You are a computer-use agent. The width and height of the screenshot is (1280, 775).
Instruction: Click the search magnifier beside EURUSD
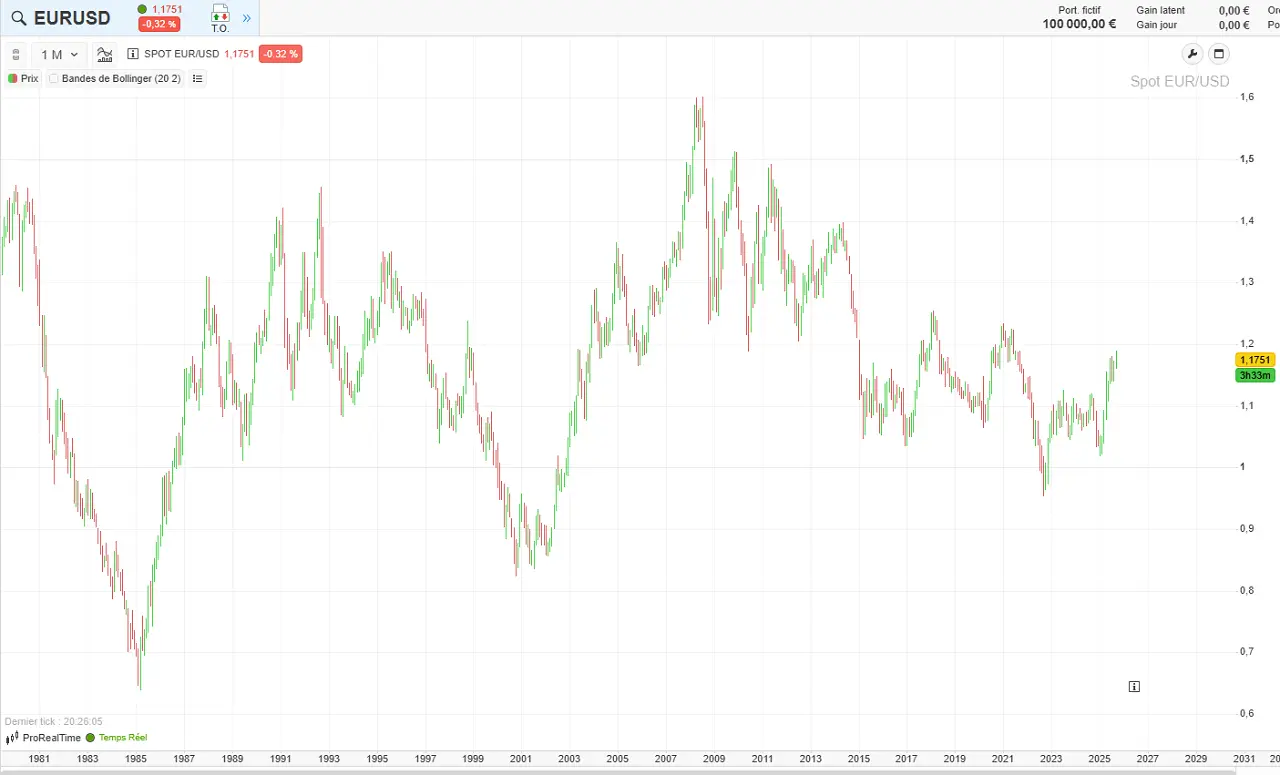pyautogui.click(x=18, y=18)
